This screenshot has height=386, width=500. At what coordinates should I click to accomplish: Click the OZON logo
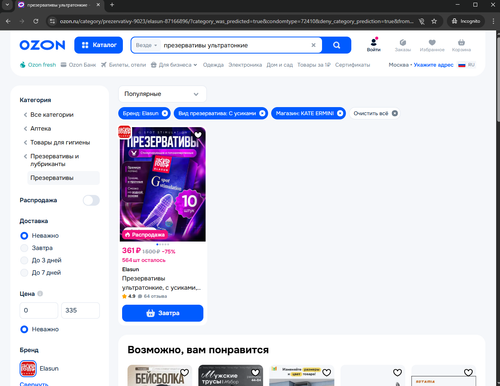42,45
